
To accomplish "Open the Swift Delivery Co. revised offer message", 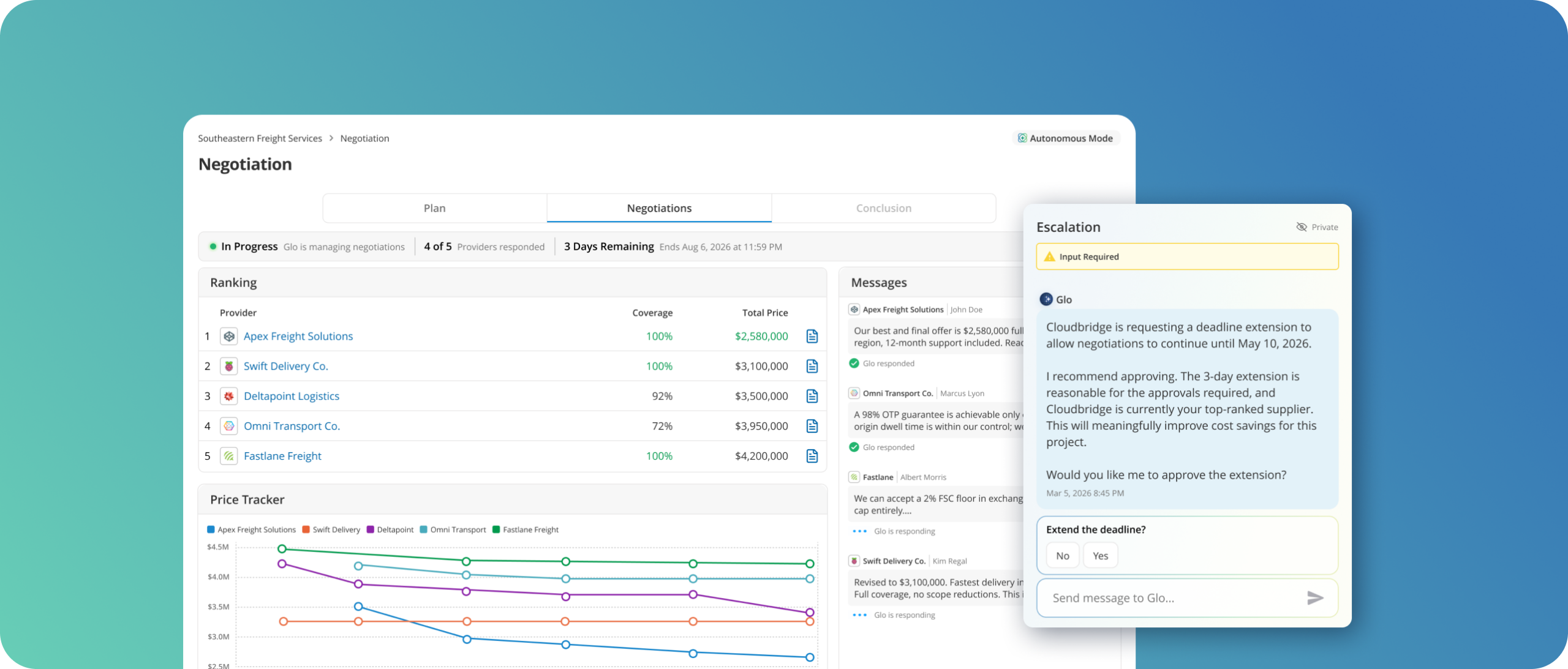I will (936, 588).
